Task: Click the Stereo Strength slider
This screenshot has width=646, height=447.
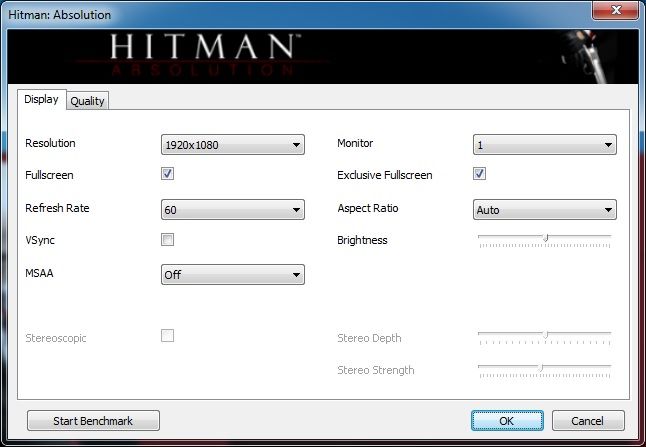Action: (x=544, y=368)
